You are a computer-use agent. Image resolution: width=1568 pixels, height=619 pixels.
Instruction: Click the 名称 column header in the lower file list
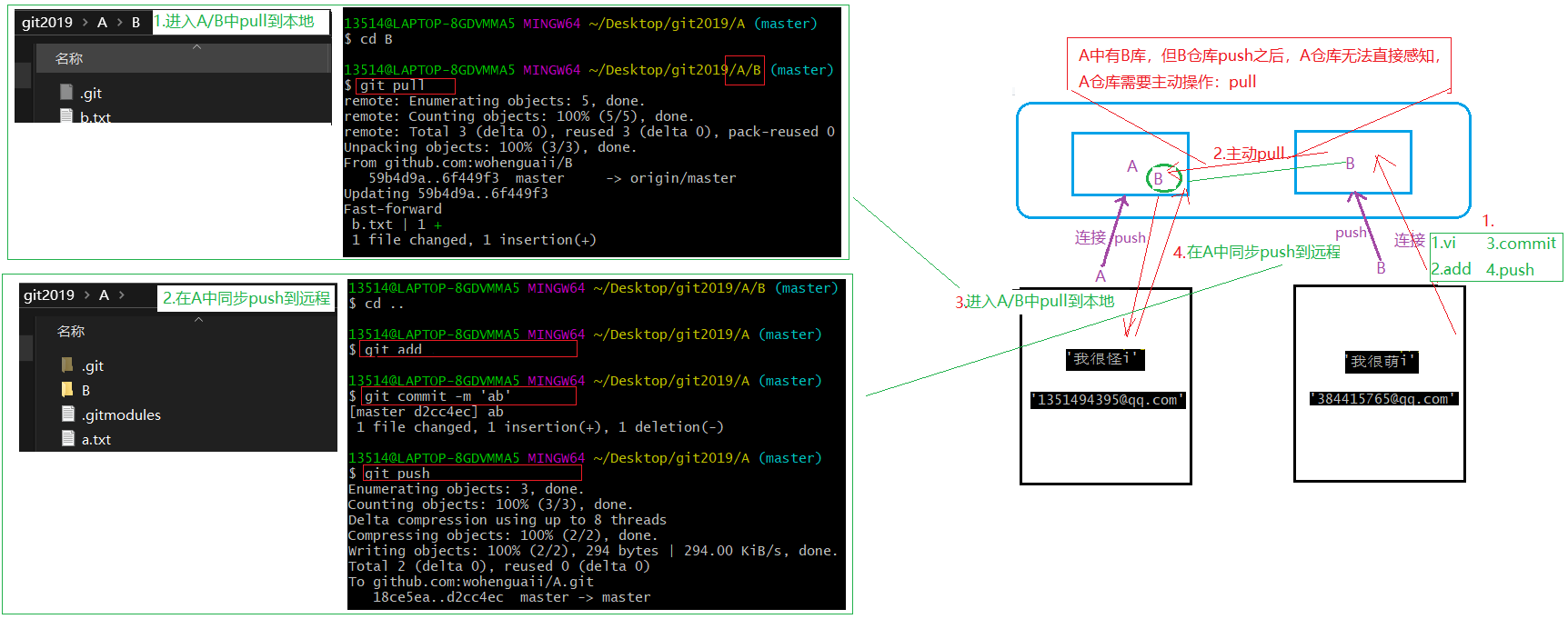(71, 332)
